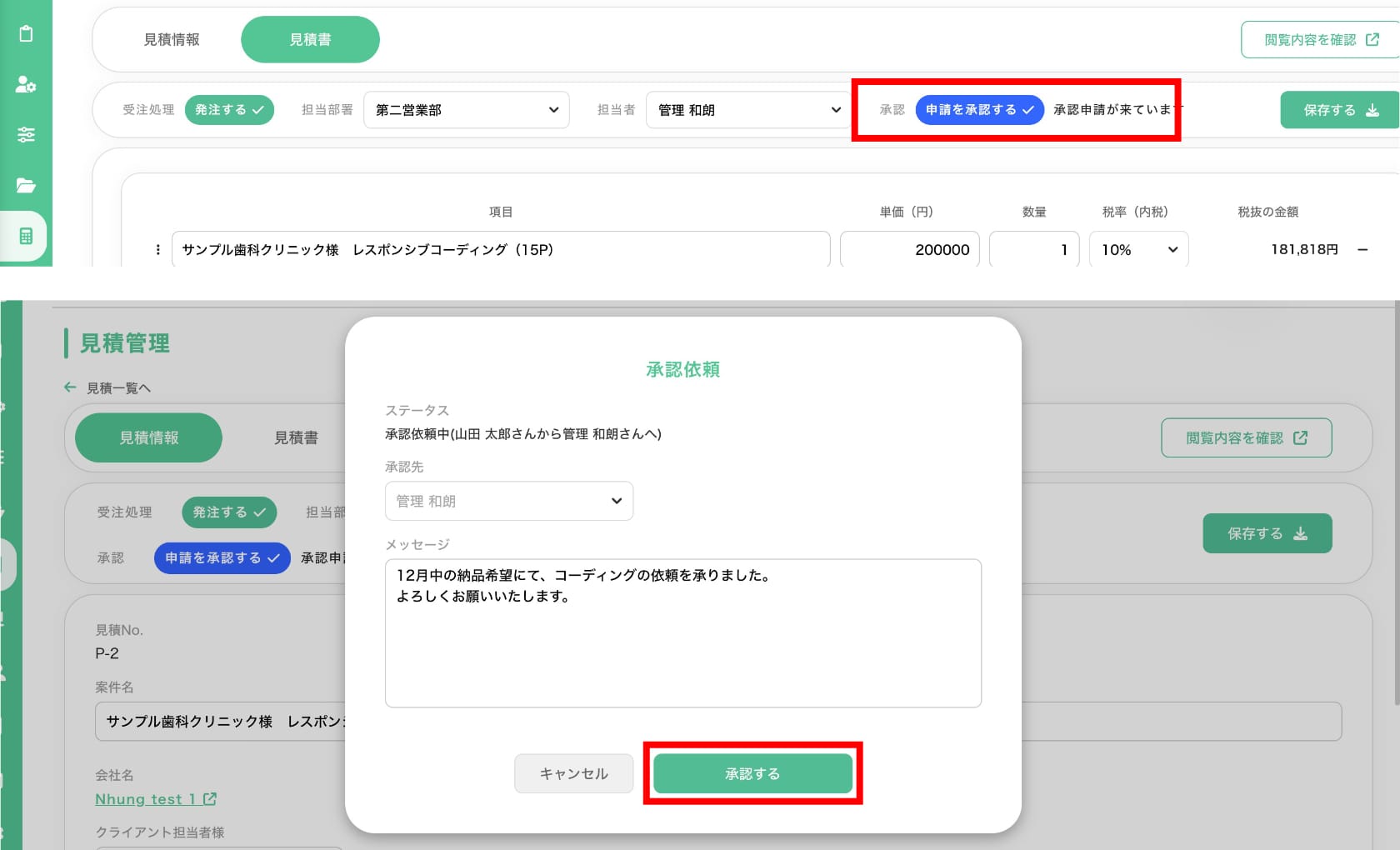Open the clipboard icon in top sidebar
The height and width of the screenshot is (850, 1400).
pos(26,33)
